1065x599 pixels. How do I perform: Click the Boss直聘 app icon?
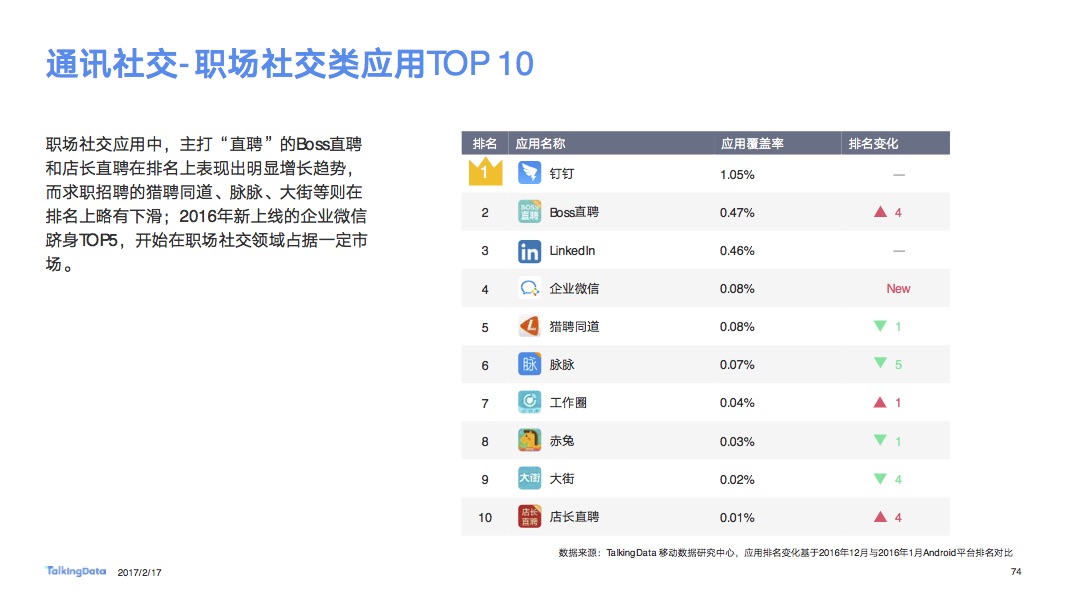coord(529,212)
